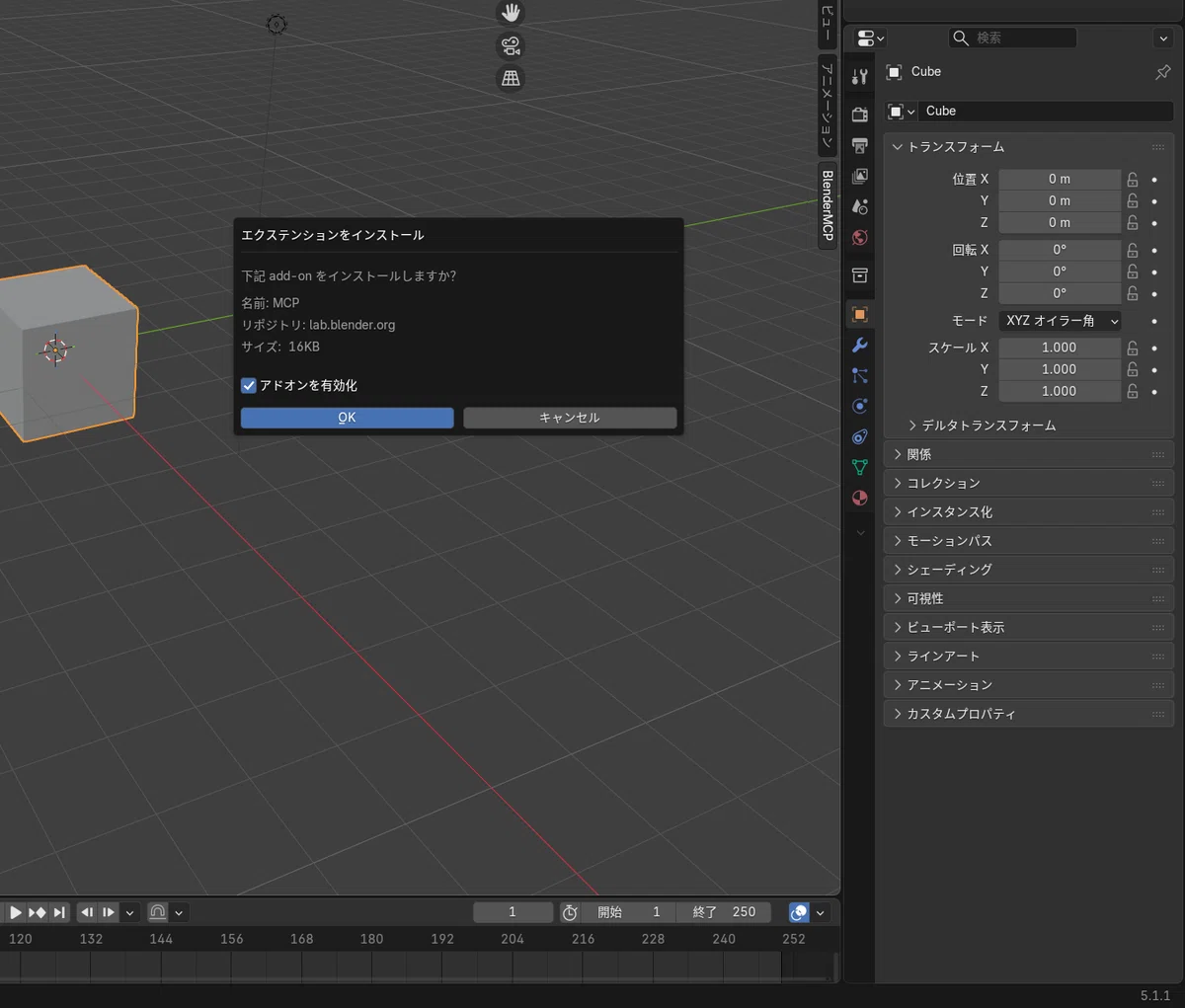
Task: Open the Modifiers wrench tab
Action: point(860,345)
